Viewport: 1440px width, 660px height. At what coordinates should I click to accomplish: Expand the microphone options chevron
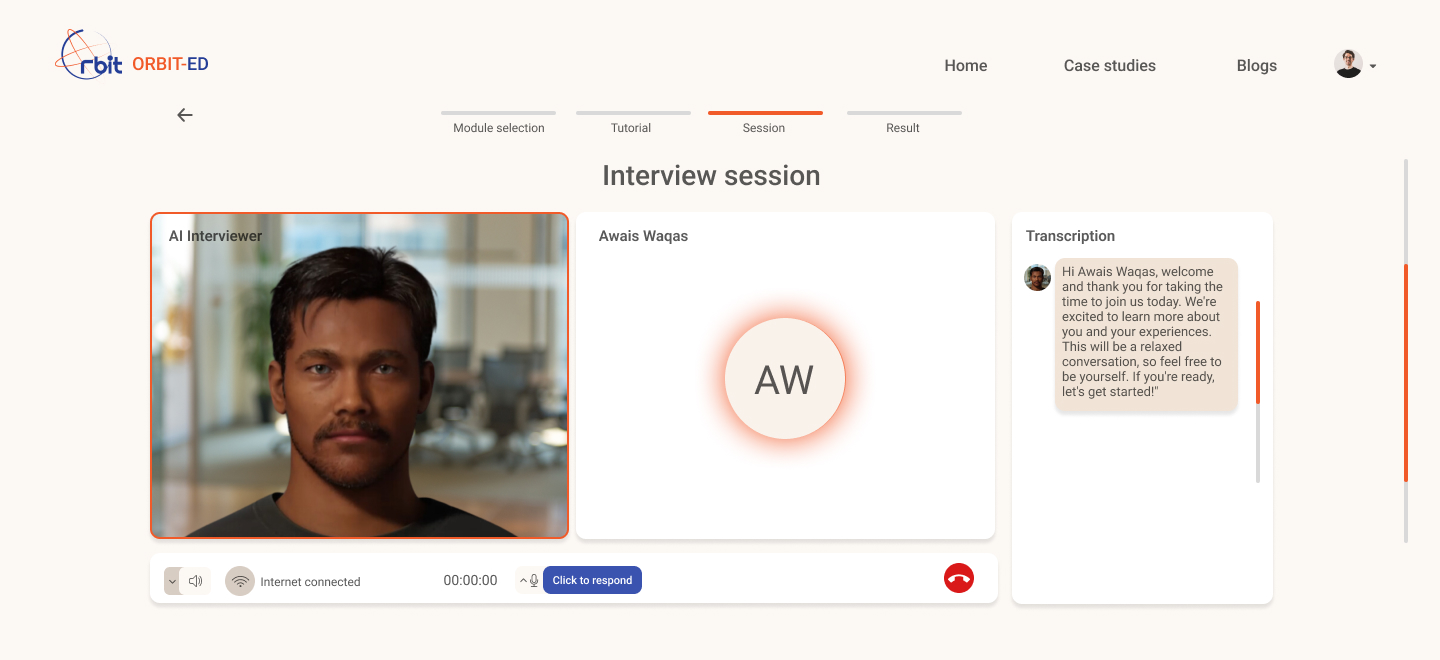(x=521, y=579)
